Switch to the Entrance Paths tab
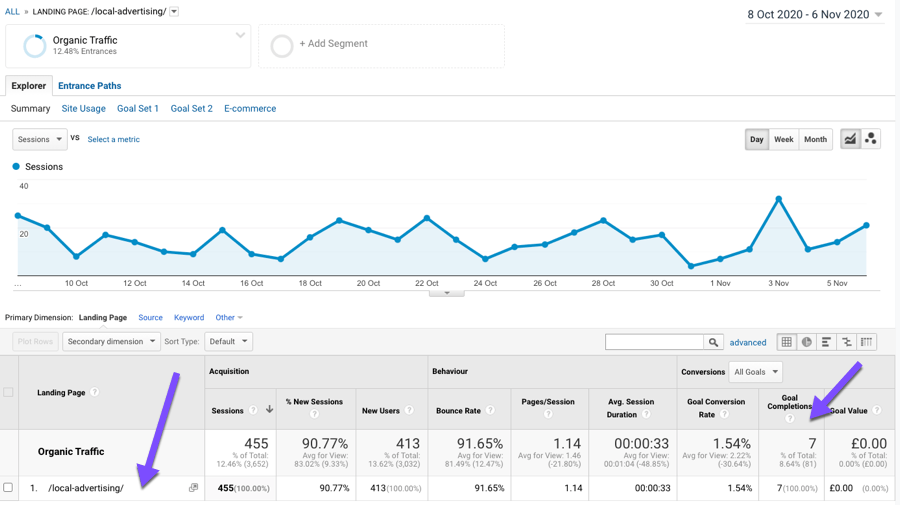Screen dimensions: 900x505 click(89, 86)
